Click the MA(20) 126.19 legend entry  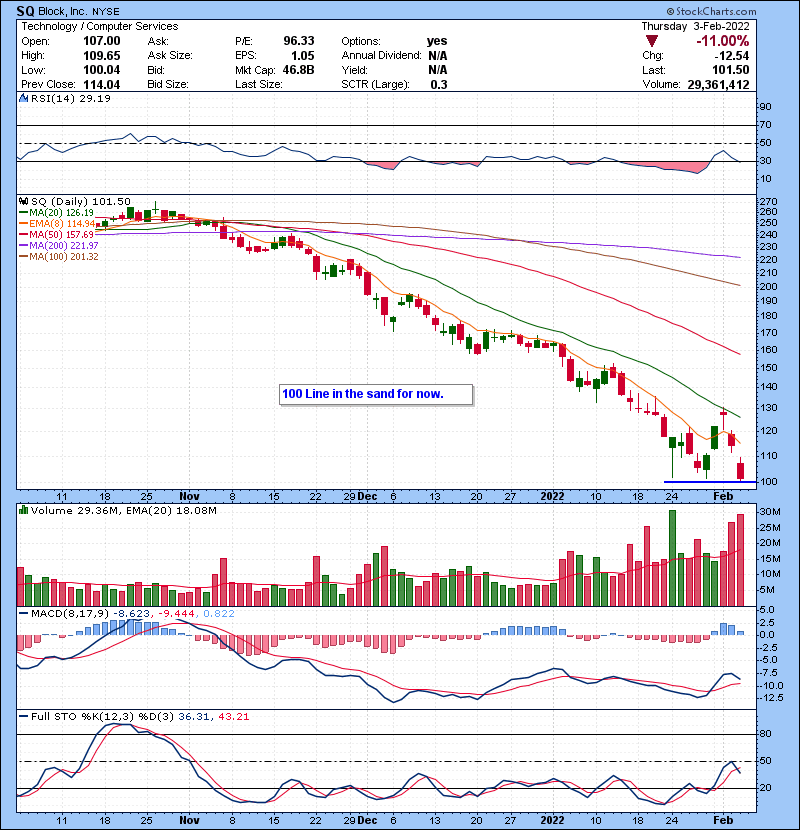point(61,213)
